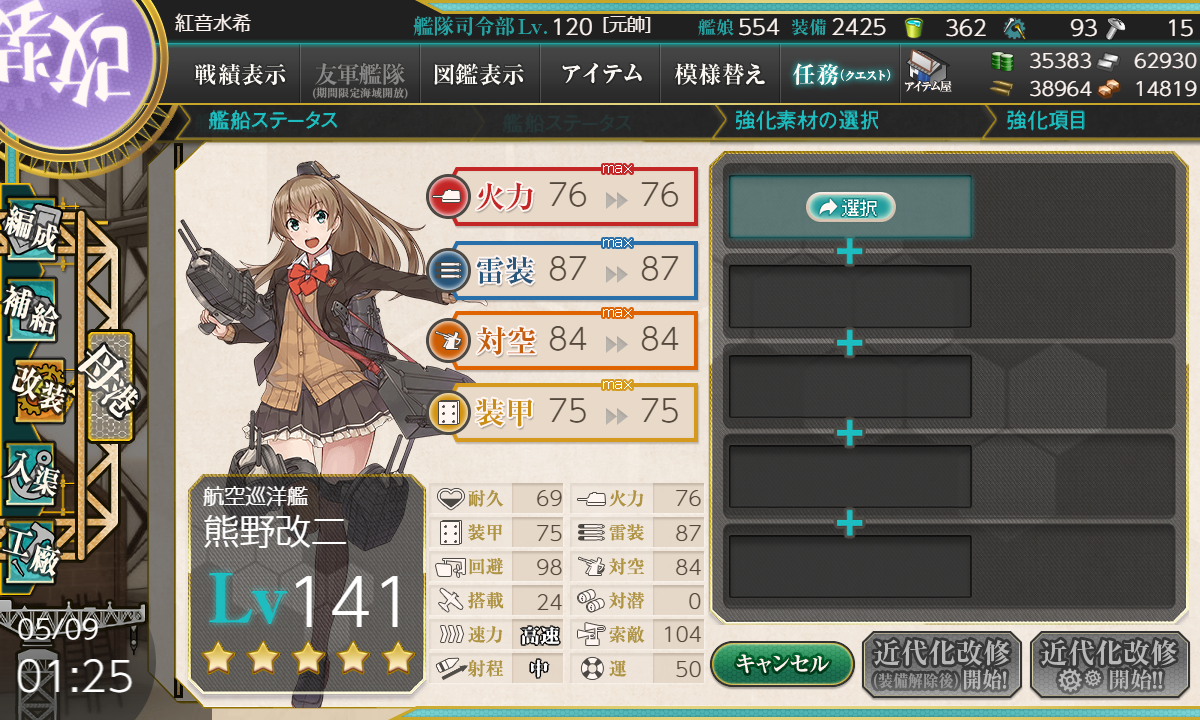Start 近代化改修 modernization button
Image resolution: width=1200 pixels, height=720 pixels.
click(x=1109, y=664)
